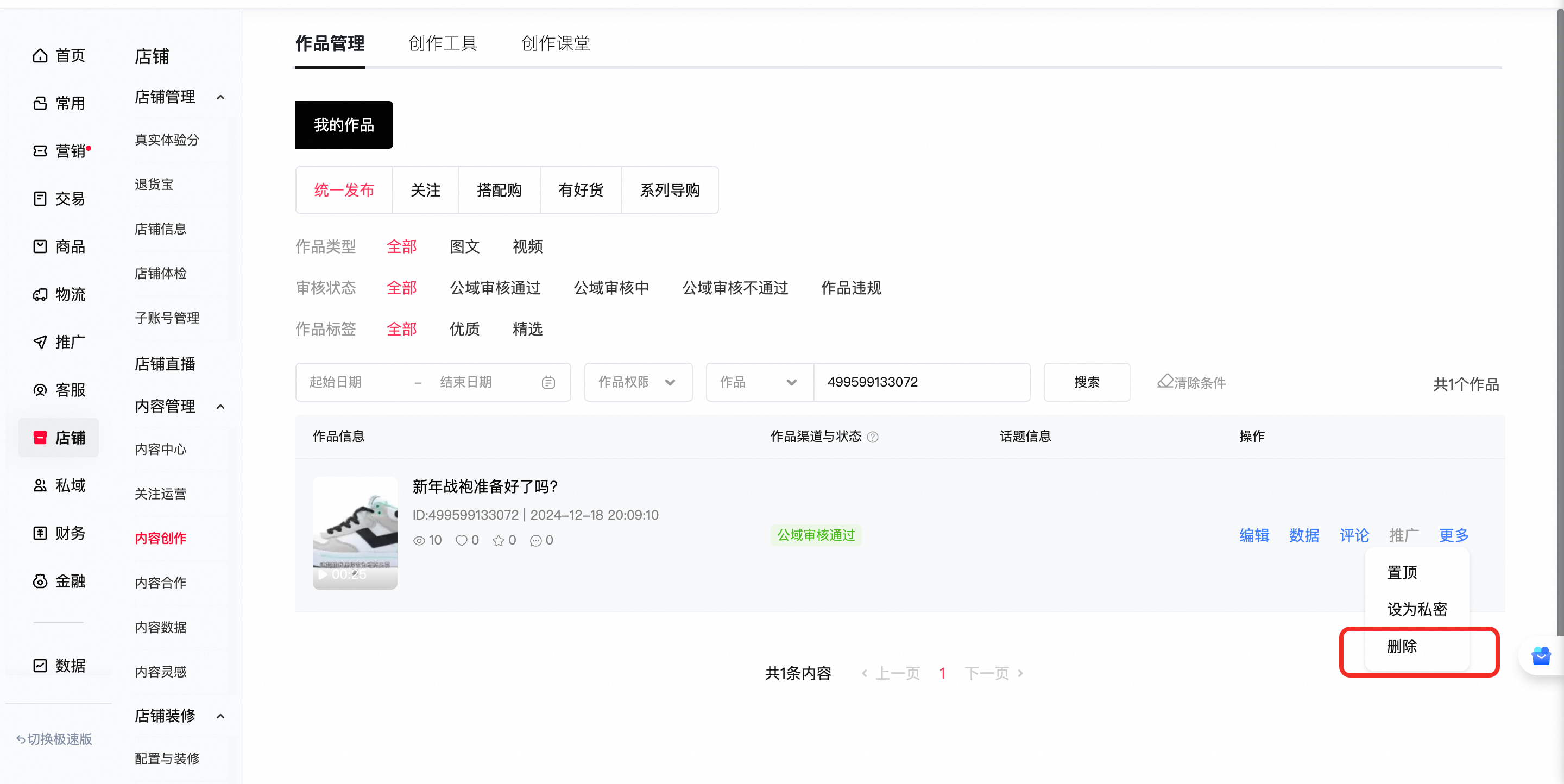Select the 统一发布 tab
This screenshot has width=1564, height=784.
coord(344,190)
